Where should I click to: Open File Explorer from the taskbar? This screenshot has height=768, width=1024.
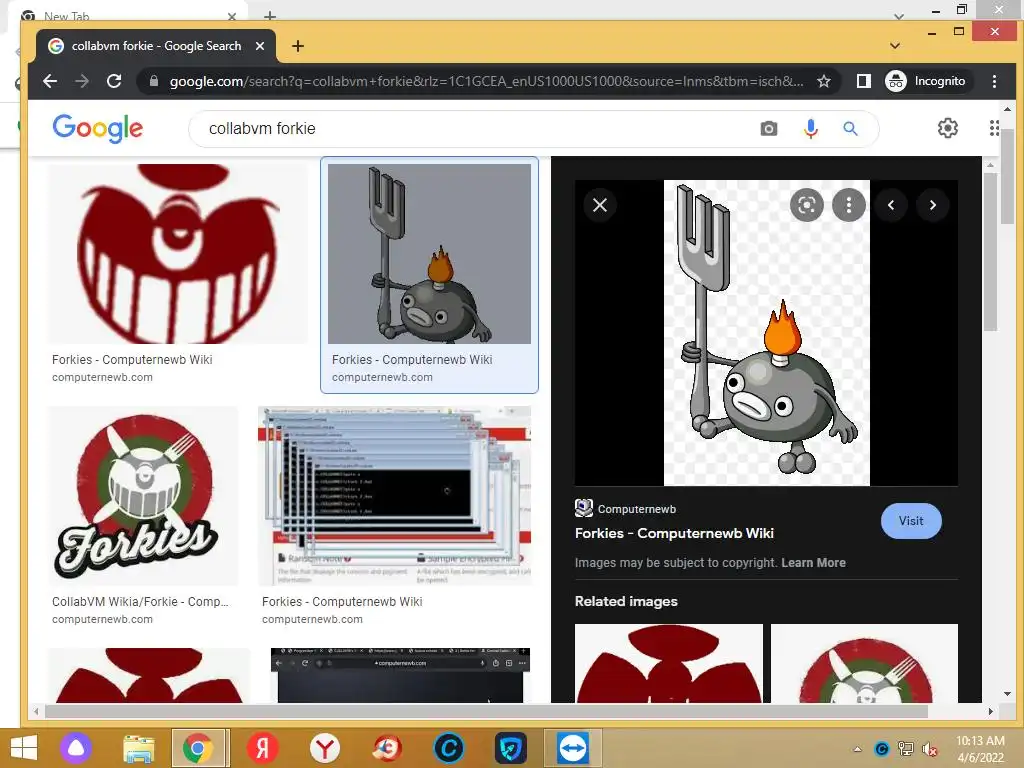click(139, 748)
